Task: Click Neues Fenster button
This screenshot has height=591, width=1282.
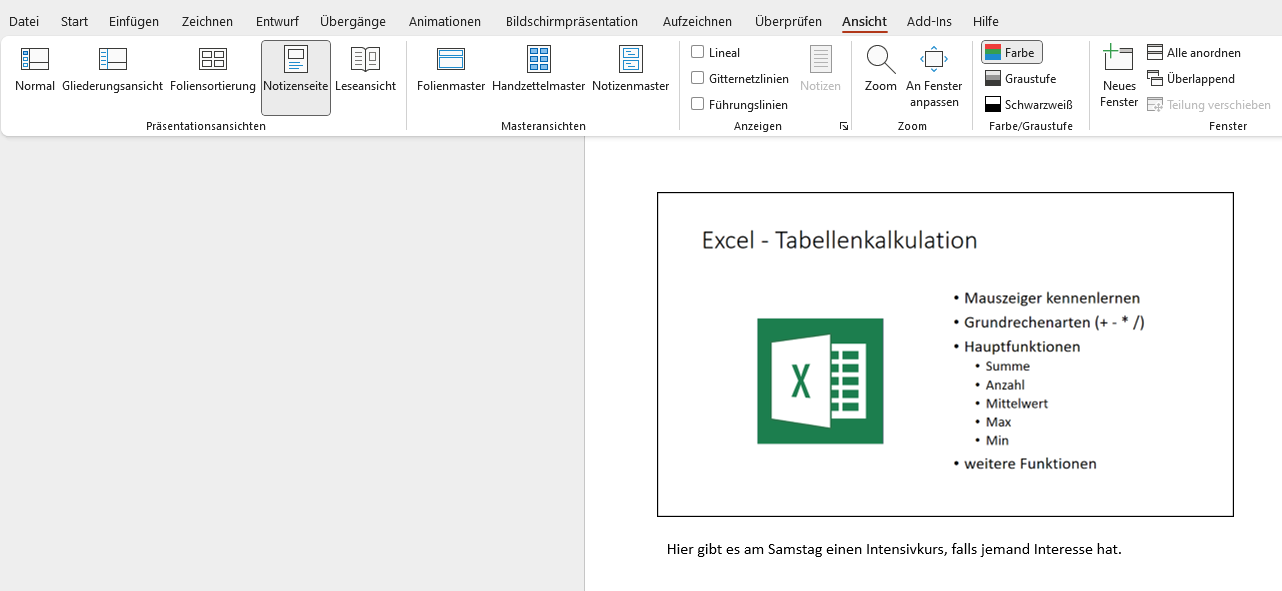Action: pyautogui.click(x=1118, y=76)
